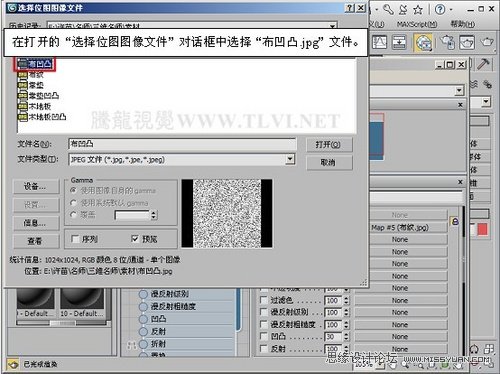The image size is (500, 374).
Task: Enable the 过滤色 map checkbox
Action: coord(264,300)
